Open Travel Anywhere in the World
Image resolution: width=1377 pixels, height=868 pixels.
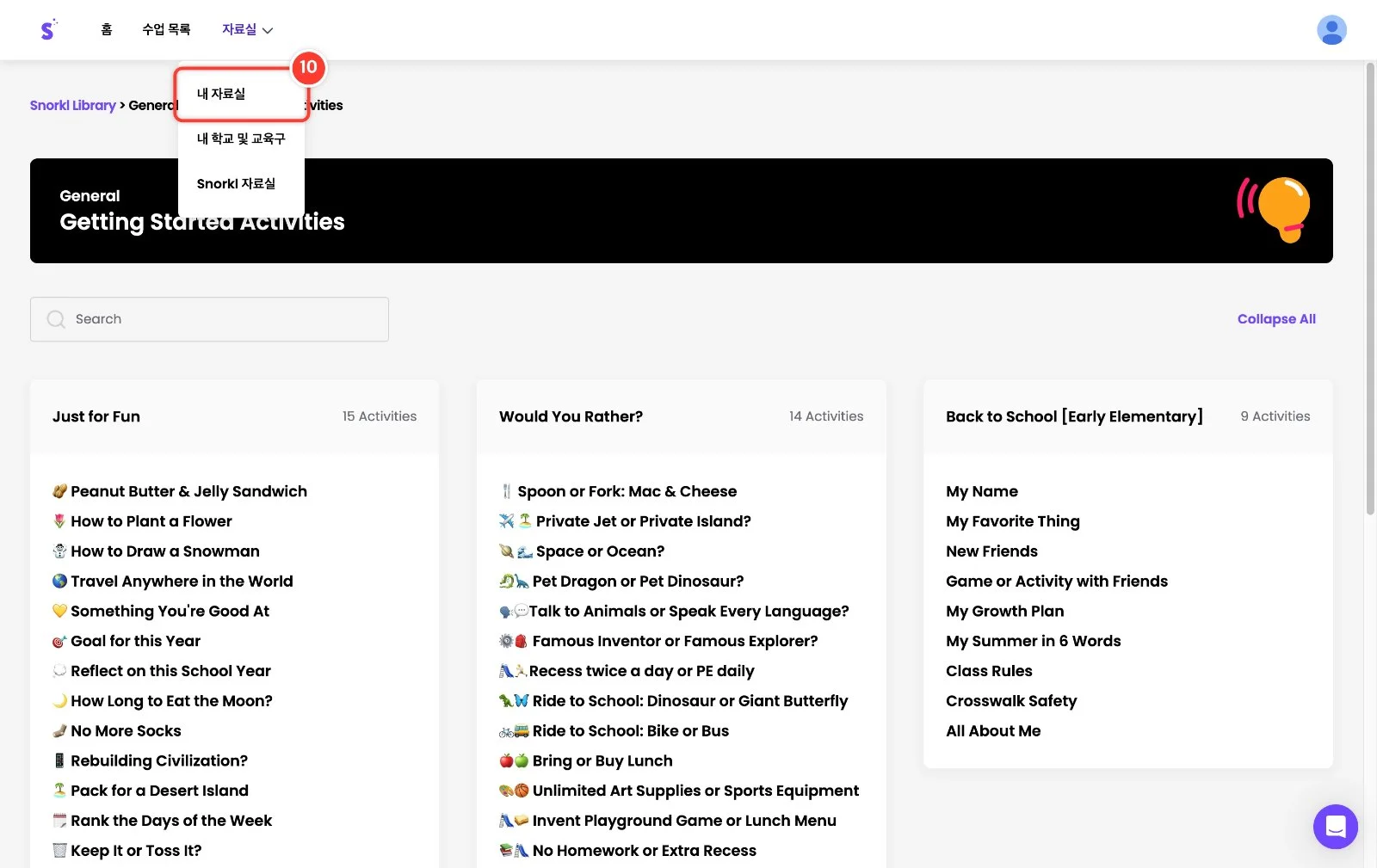tap(173, 582)
